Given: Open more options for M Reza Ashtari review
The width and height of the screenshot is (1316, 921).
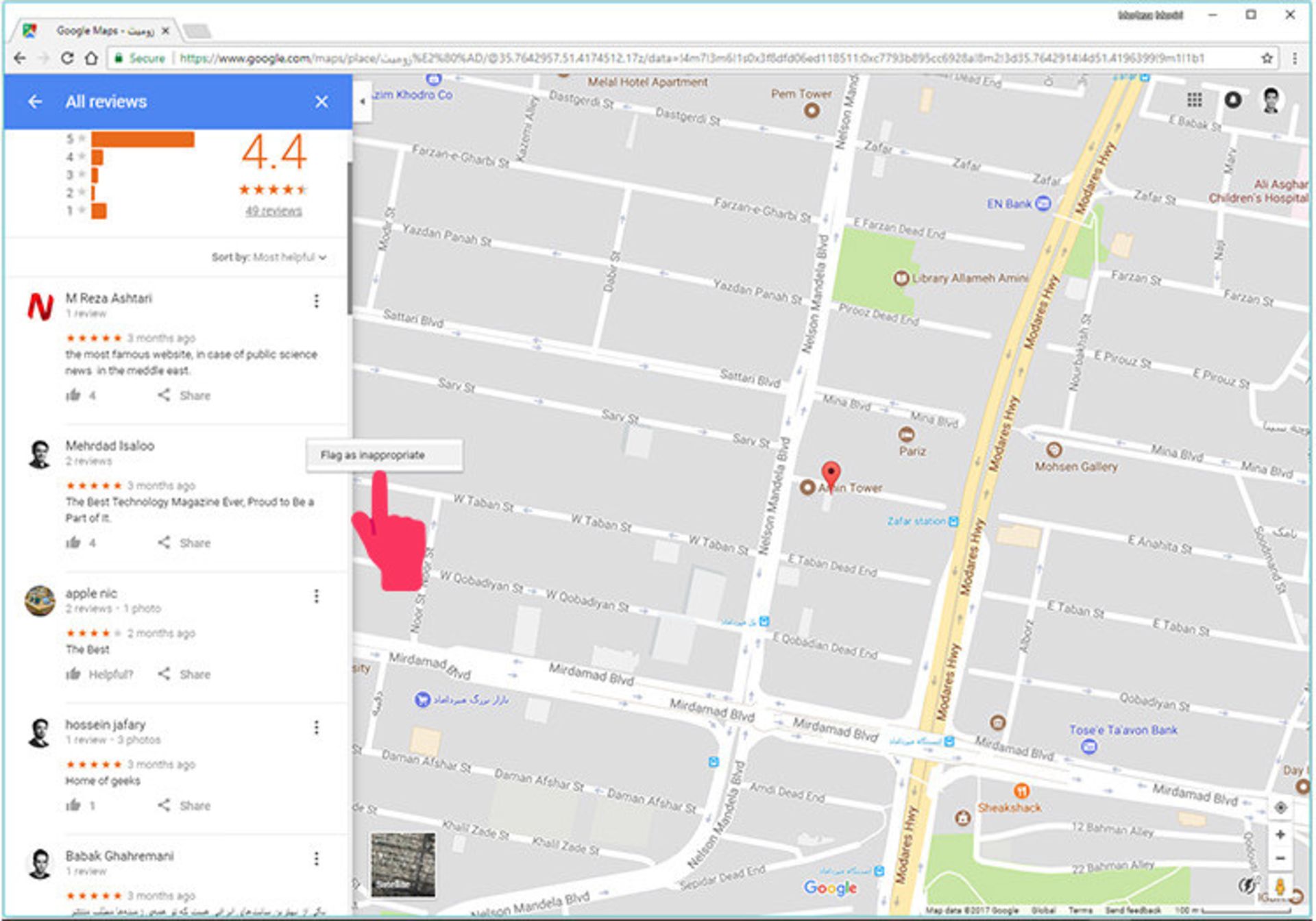Looking at the screenshot, I should click(x=317, y=301).
